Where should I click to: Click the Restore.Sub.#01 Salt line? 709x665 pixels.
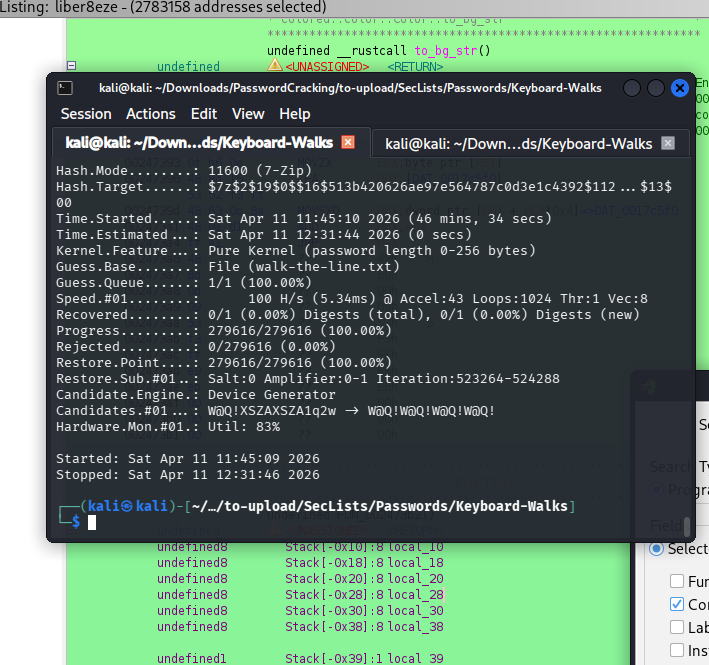pyautogui.click(x=308, y=379)
